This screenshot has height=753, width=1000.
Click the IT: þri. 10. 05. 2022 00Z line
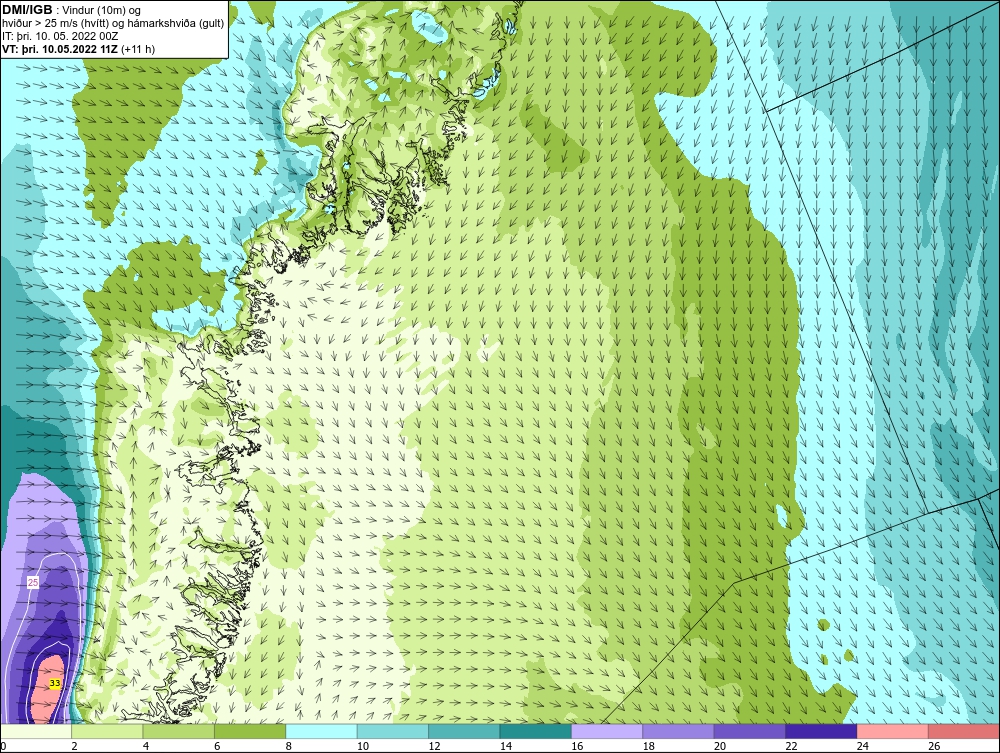point(60,36)
